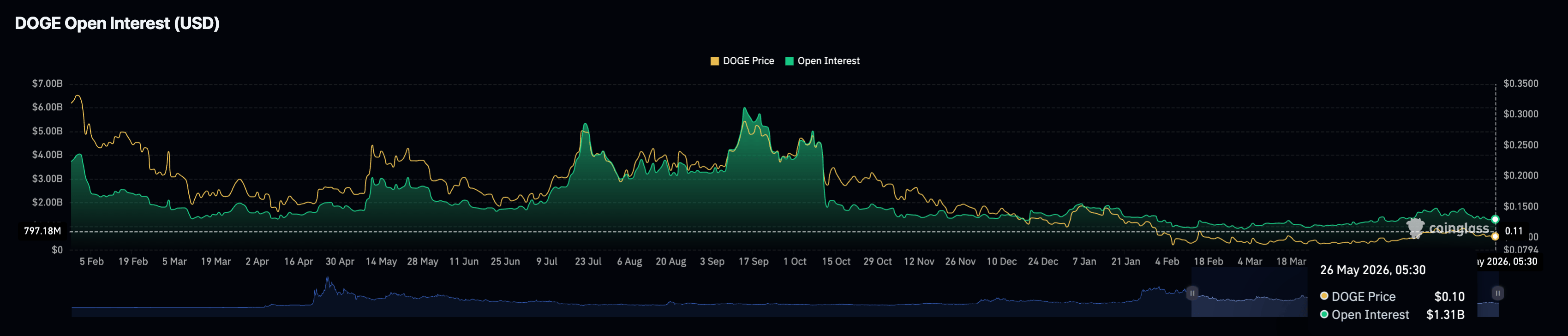Click the 29 Oct date label
The width and height of the screenshot is (1568, 336).
[878, 261]
